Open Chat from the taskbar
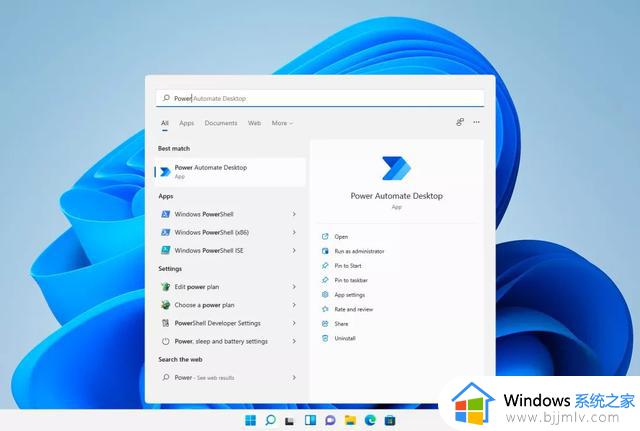Image resolution: width=640 pixels, height=431 pixels. click(330, 420)
